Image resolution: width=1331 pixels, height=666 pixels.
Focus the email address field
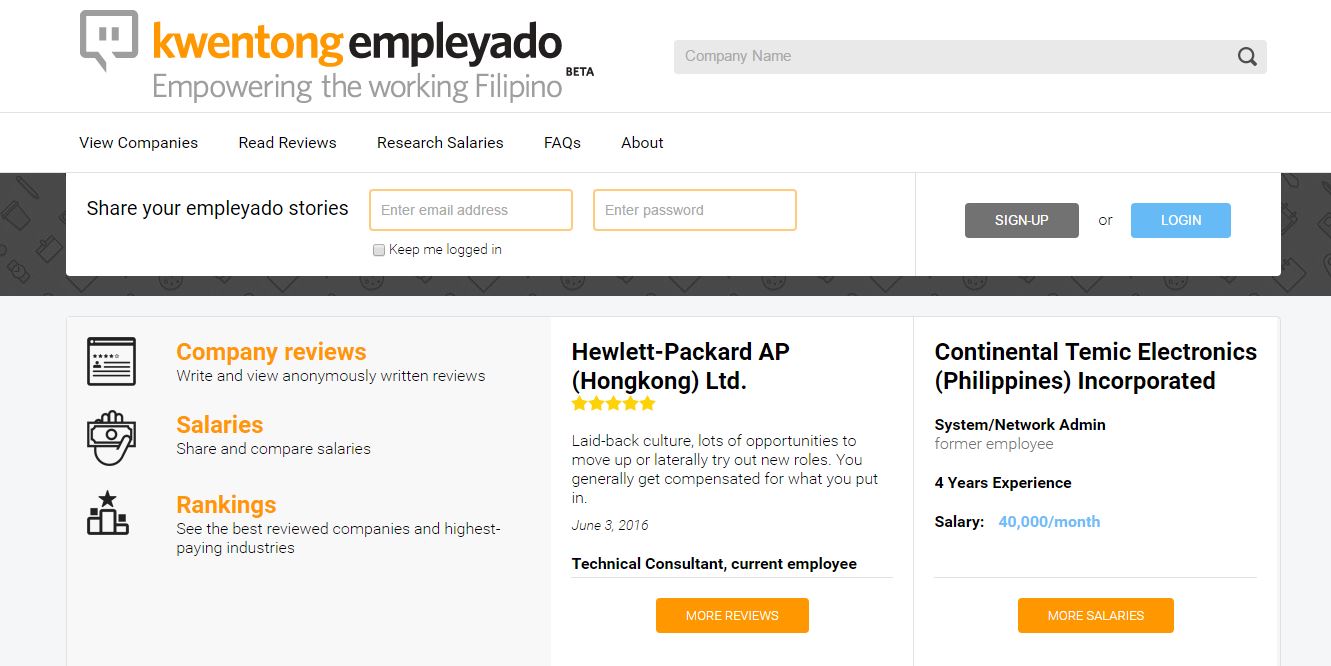[471, 210]
